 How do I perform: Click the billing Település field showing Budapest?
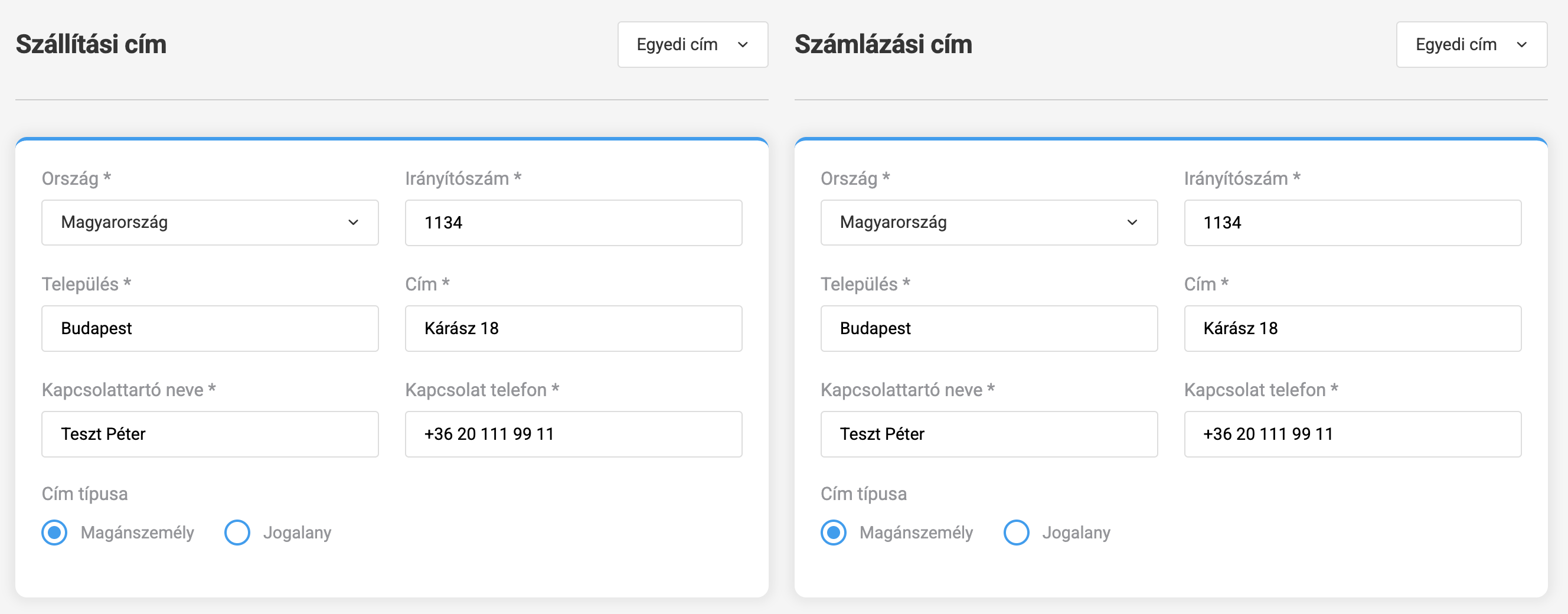tap(988, 329)
